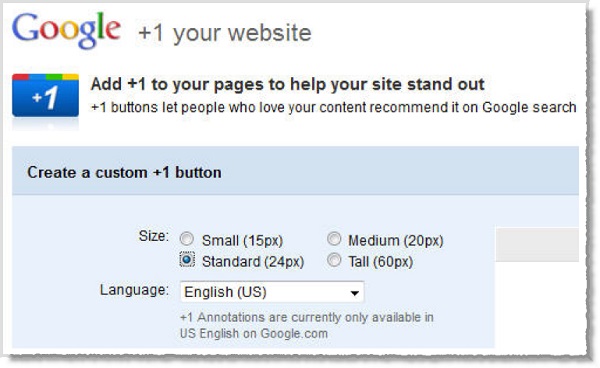600x368 pixels.
Task: Click the 'Language:' field label
Action: 134,290
